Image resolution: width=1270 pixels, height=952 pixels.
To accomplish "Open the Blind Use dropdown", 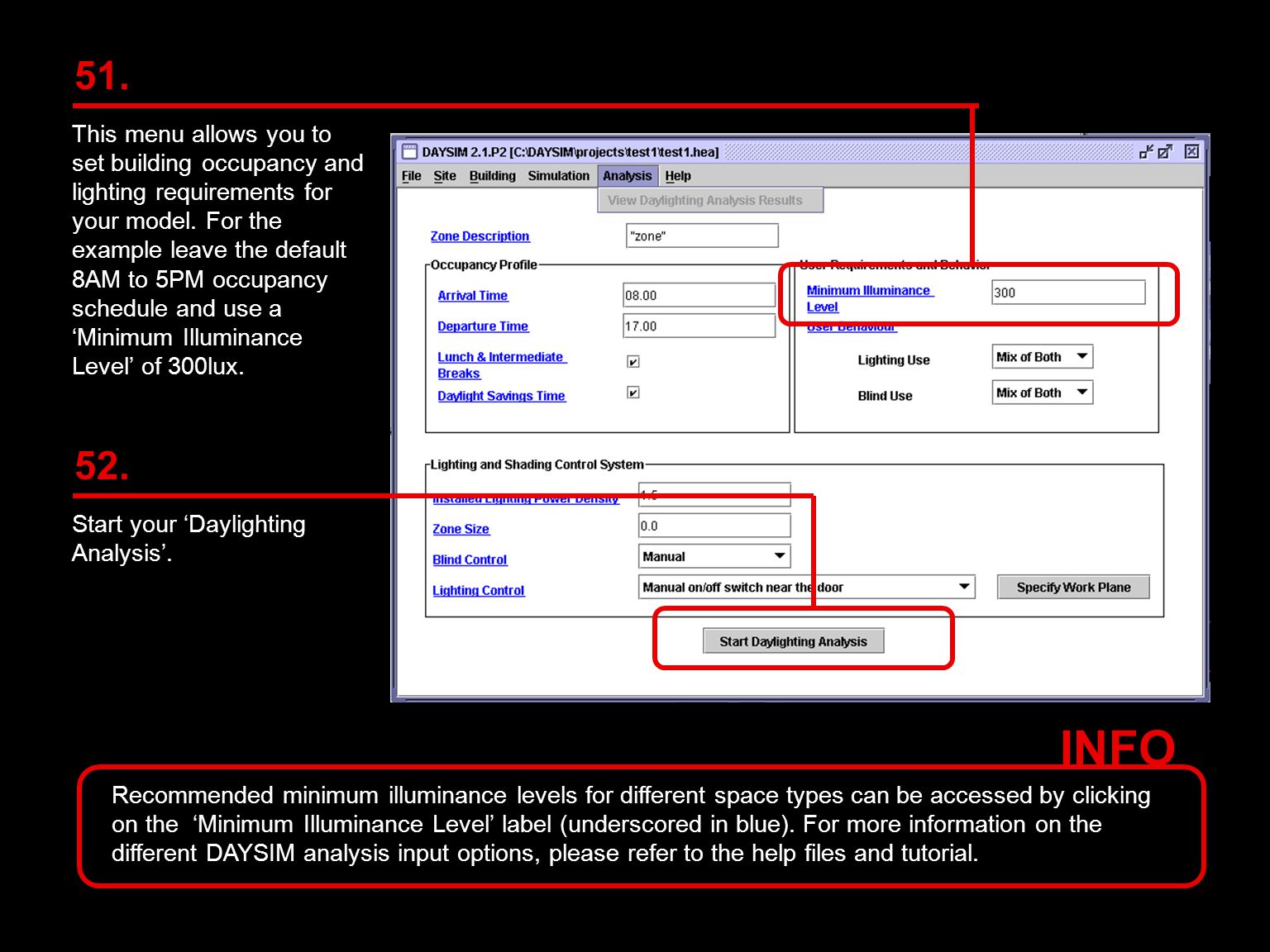I will point(1042,393).
